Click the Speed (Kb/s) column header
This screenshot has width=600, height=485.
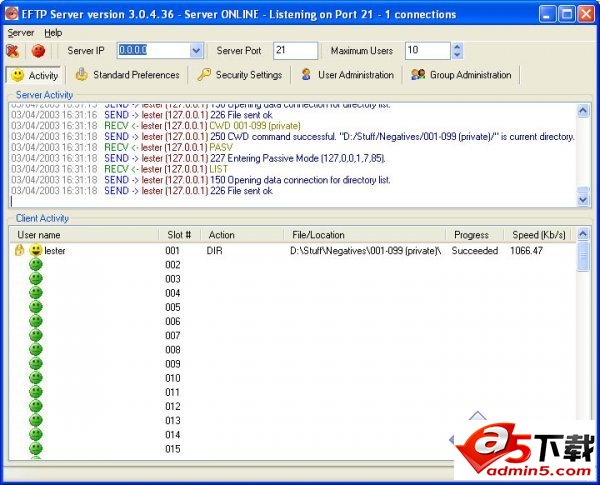536,235
